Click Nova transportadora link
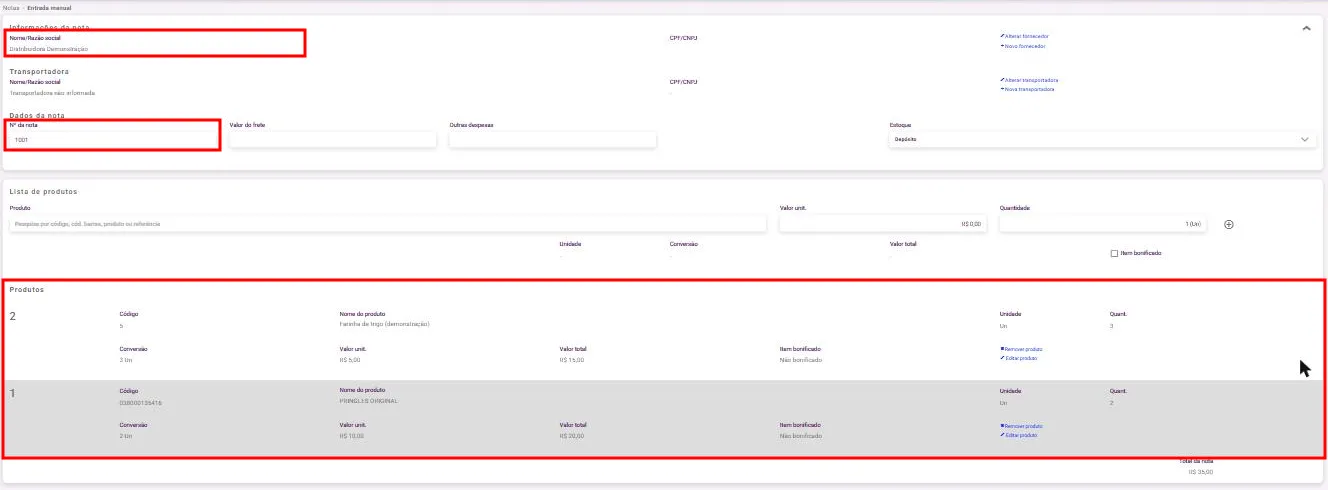The width and height of the screenshot is (1328, 490). tap(1027, 89)
